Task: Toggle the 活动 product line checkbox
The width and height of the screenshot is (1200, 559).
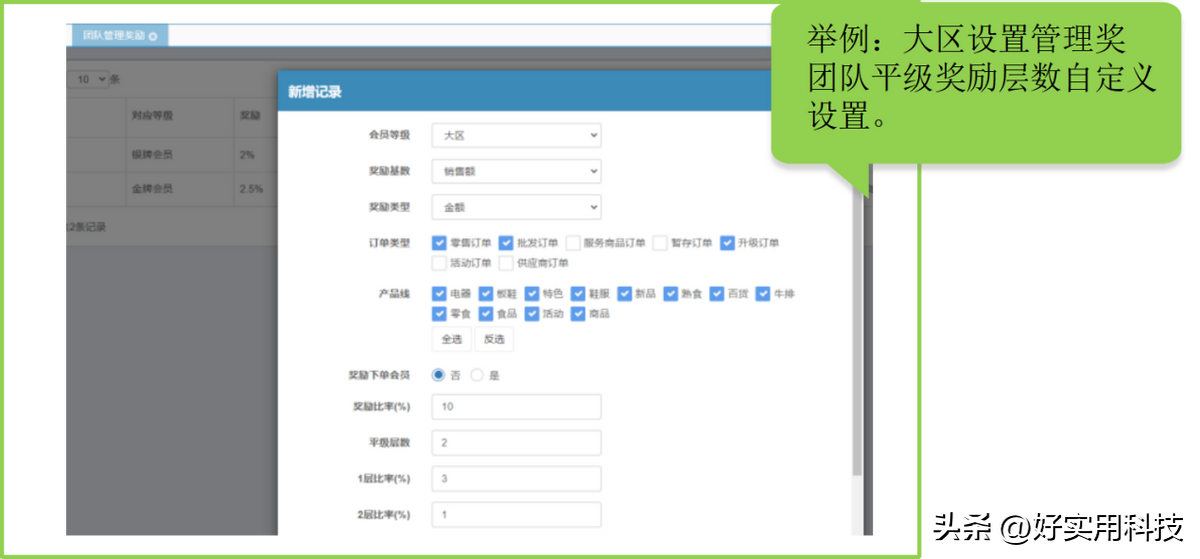Action: tap(532, 313)
